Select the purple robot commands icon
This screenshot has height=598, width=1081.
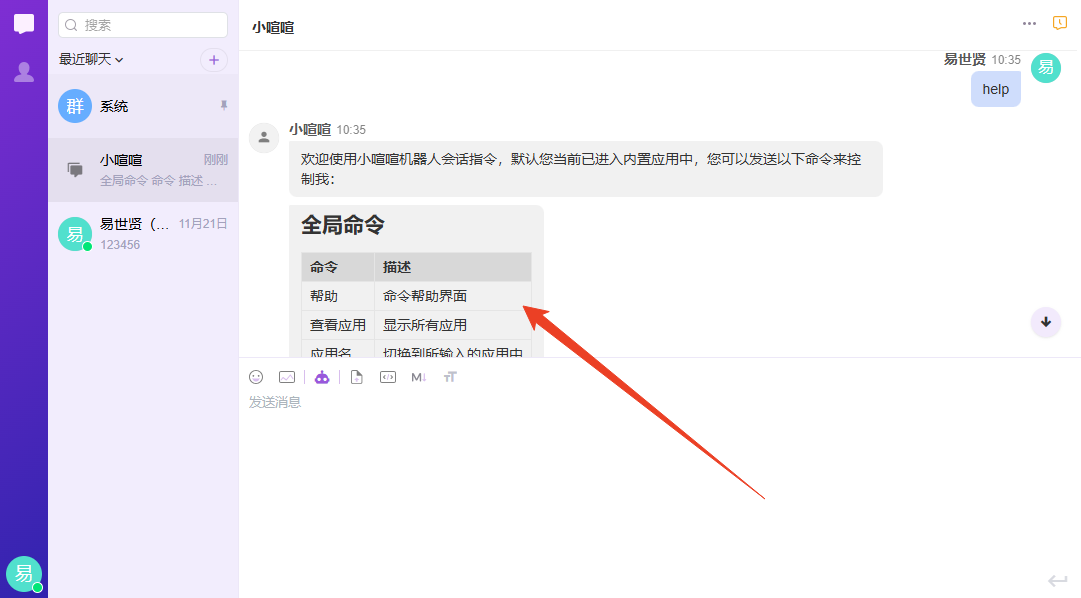point(322,377)
